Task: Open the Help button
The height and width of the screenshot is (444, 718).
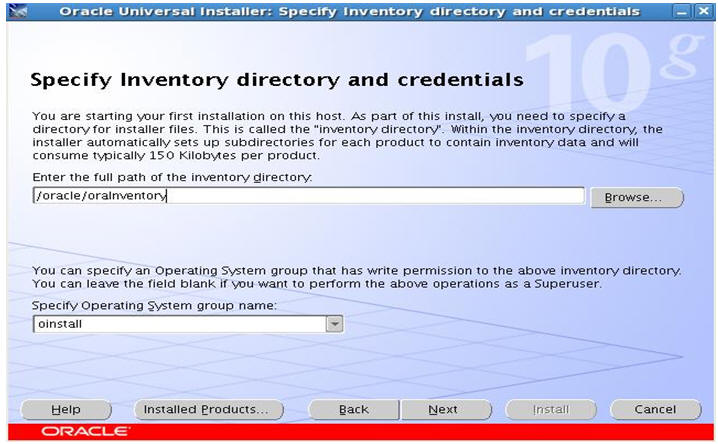Action: pyautogui.click(x=66, y=410)
